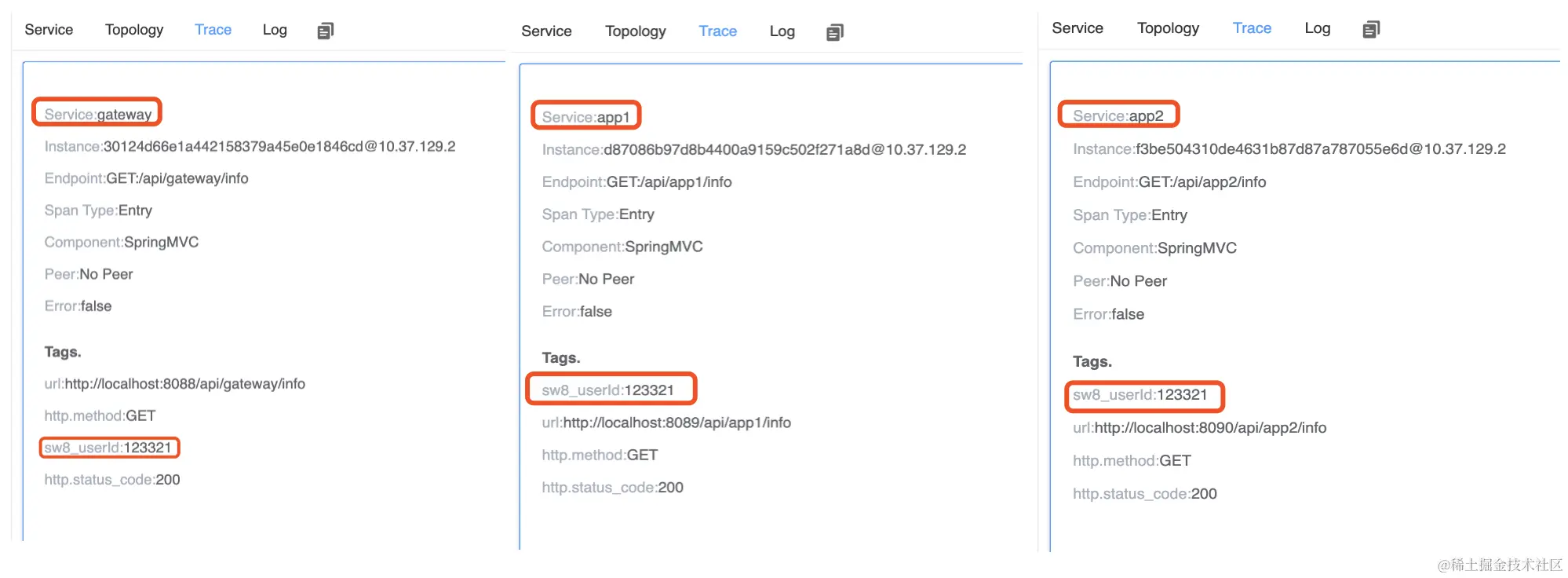The width and height of the screenshot is (1568, 578).
Task: Click Endpoint GET:/api/app1/info
Action: [x=637, y=182]
